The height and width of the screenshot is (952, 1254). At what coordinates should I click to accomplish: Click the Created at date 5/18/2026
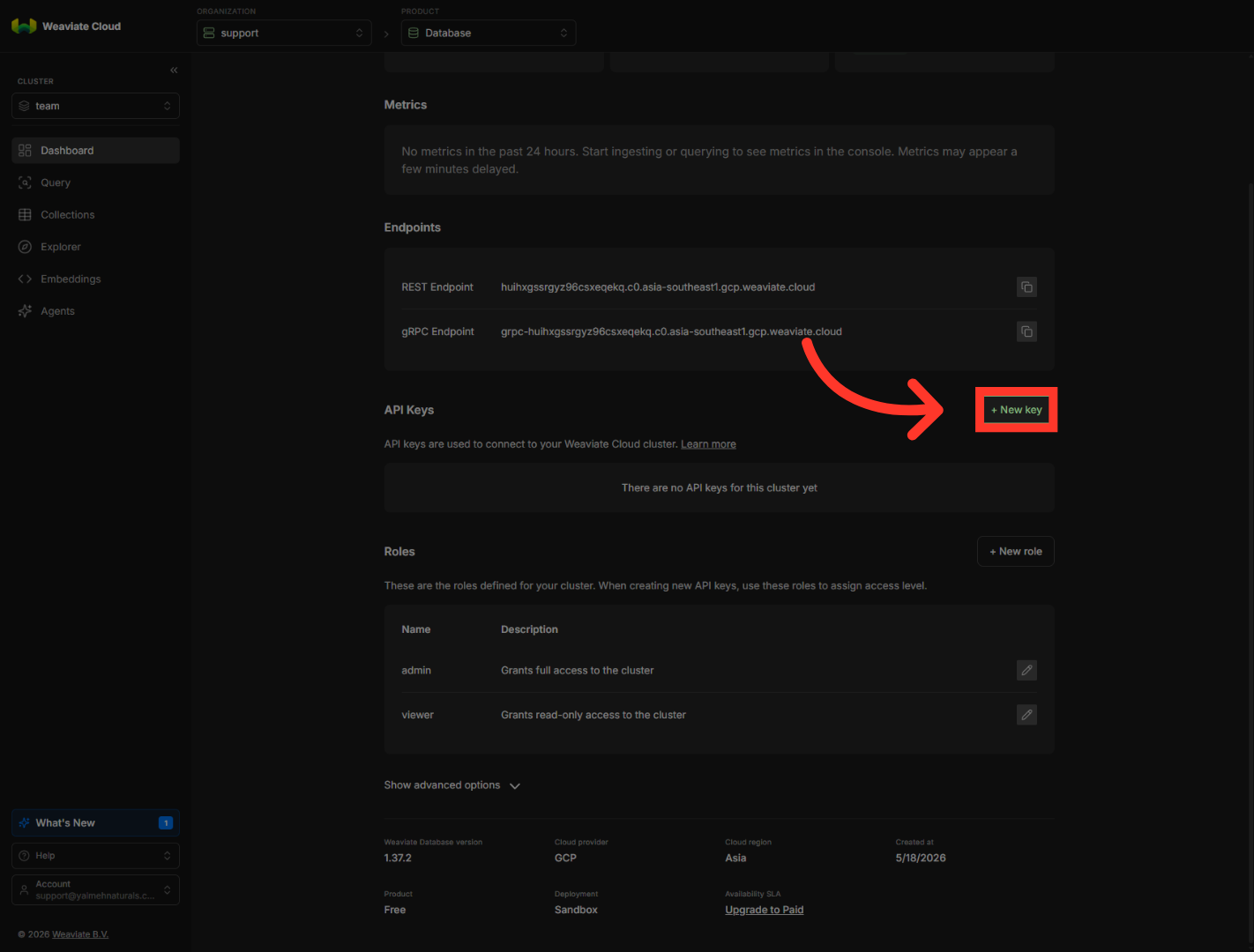point(921,858)
